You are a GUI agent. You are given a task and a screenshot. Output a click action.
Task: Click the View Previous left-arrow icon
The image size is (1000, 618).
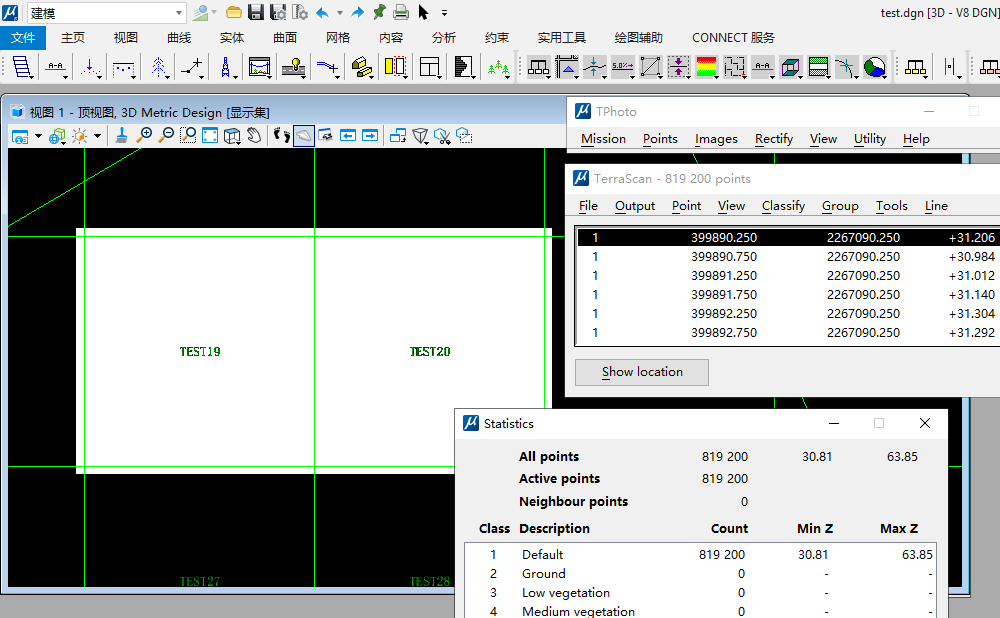pyautogui.click(x=348, y=135)
